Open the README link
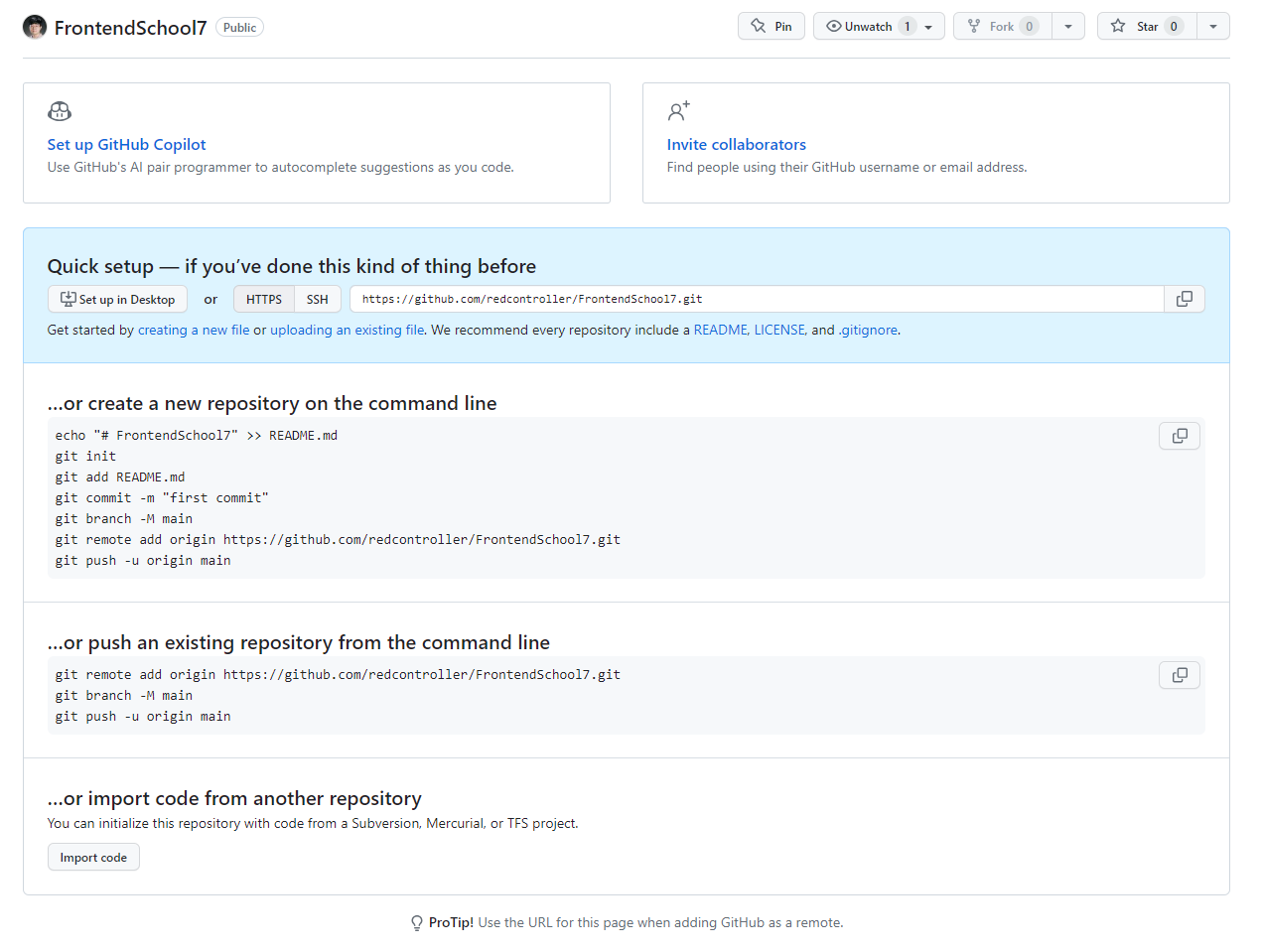The image size is (1262, 952). (721, 330)
